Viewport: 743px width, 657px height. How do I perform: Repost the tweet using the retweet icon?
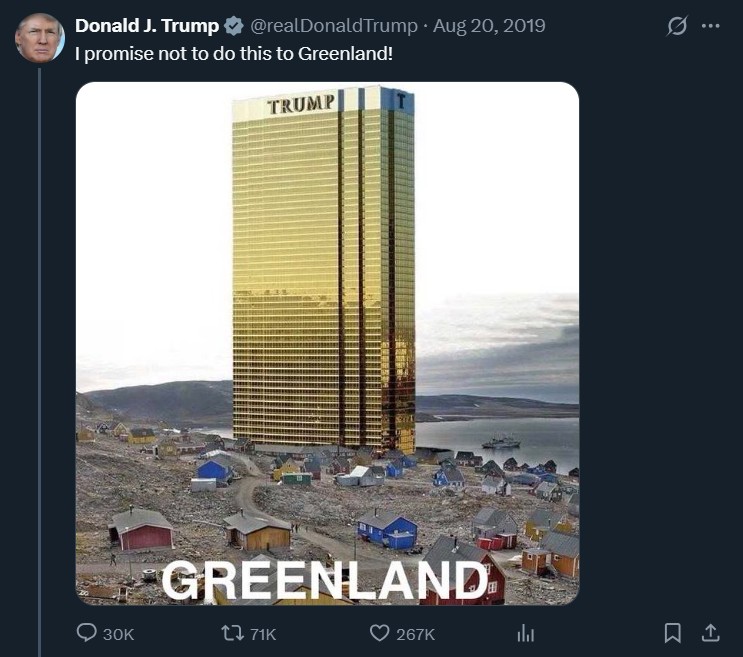[232, 633]
